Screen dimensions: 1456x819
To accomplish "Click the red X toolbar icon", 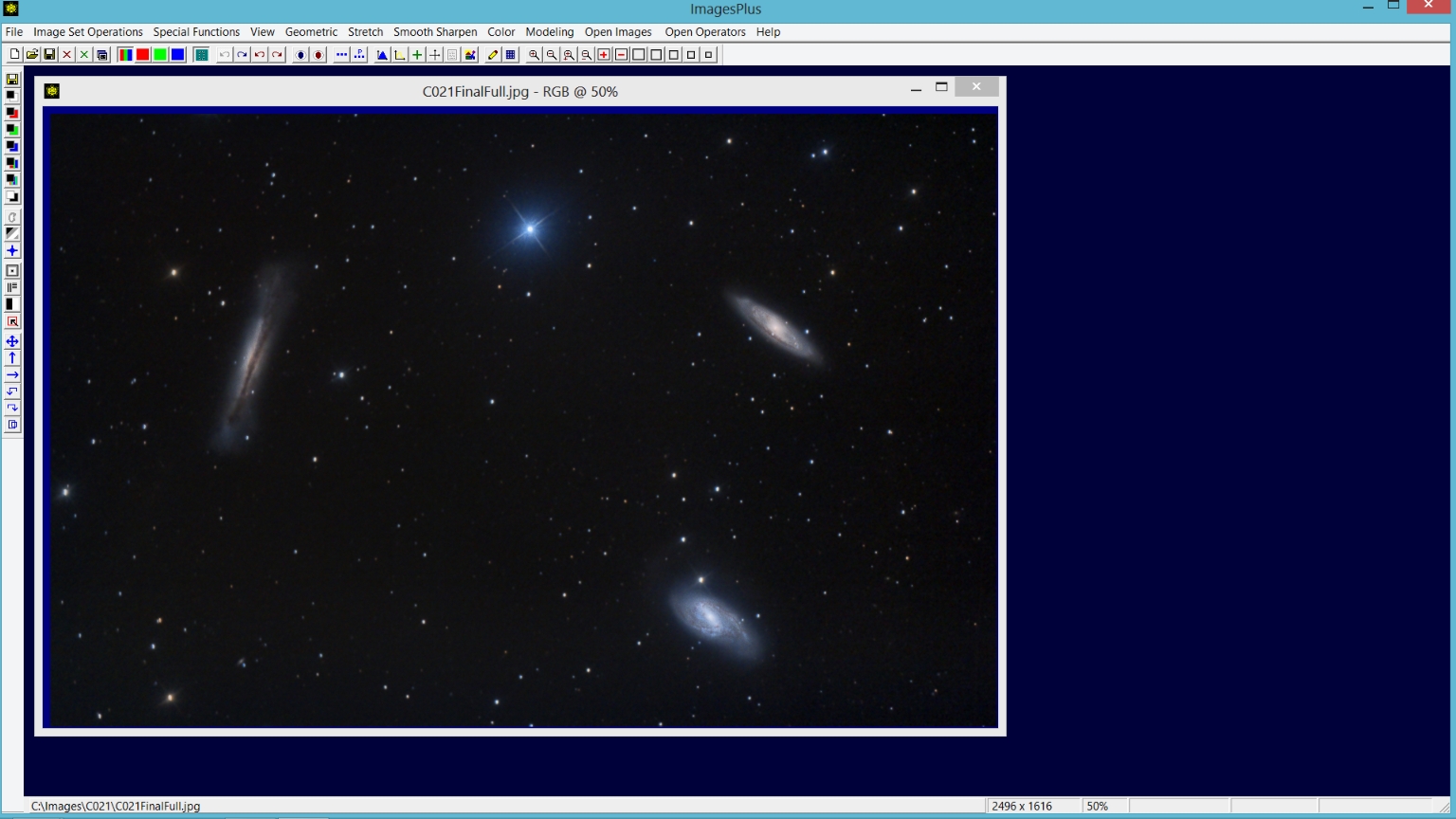I will pyautogui.click(x=67, y=55).
